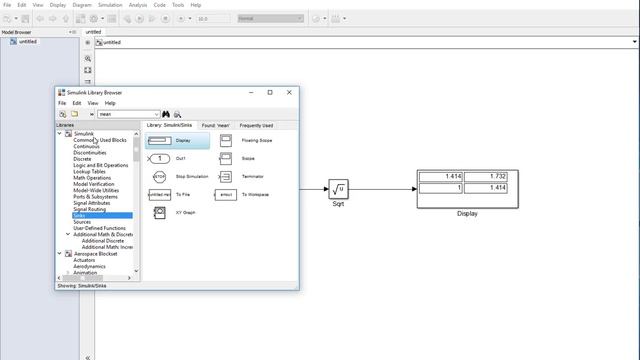Click the Run simulation button in toolbar
The height and width of the screenshot is (360, 640).
pyautogui.click(x=140, y=19)
